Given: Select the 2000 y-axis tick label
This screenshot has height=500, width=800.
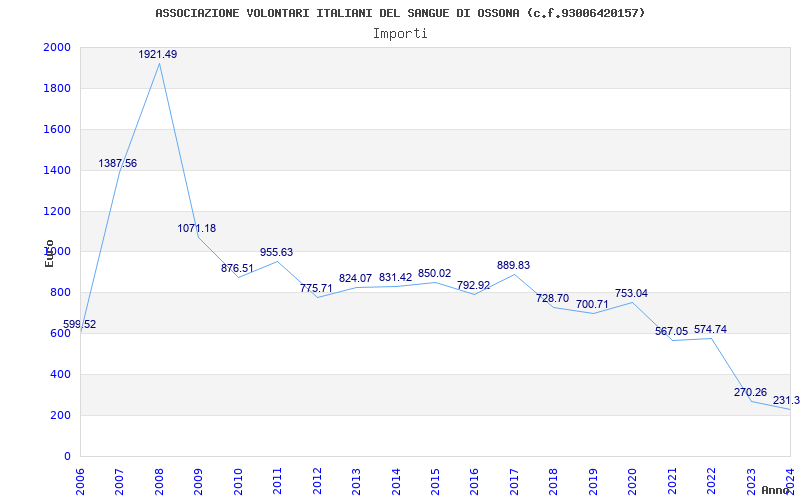Looking at the screenshot, I should point(58,47).
